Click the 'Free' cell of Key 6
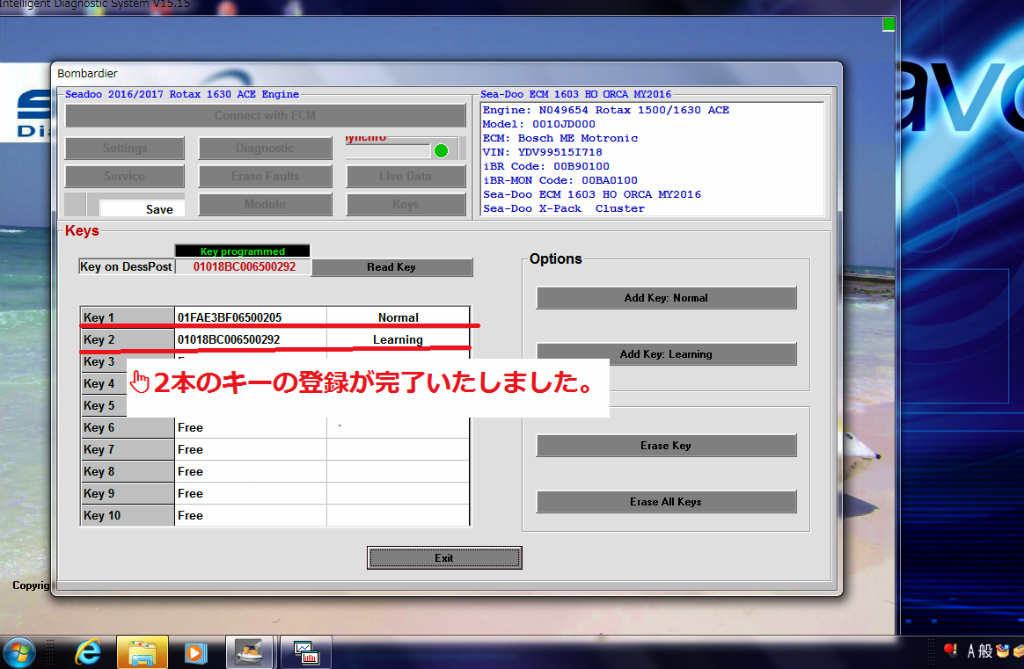Screen dimensions: 1024x669 click(x=250, y=428)
